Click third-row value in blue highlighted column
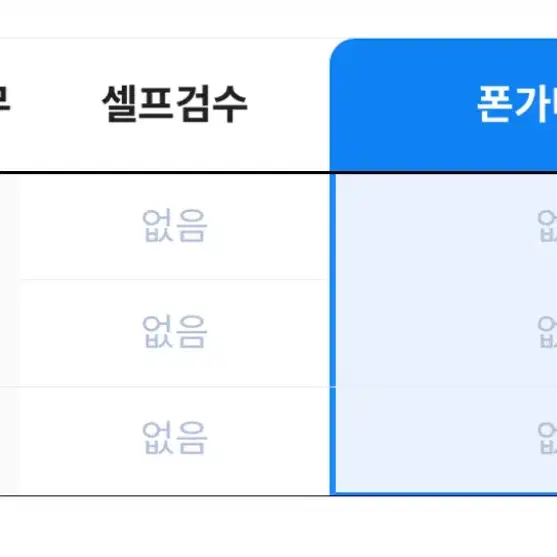 click(547, 438)
